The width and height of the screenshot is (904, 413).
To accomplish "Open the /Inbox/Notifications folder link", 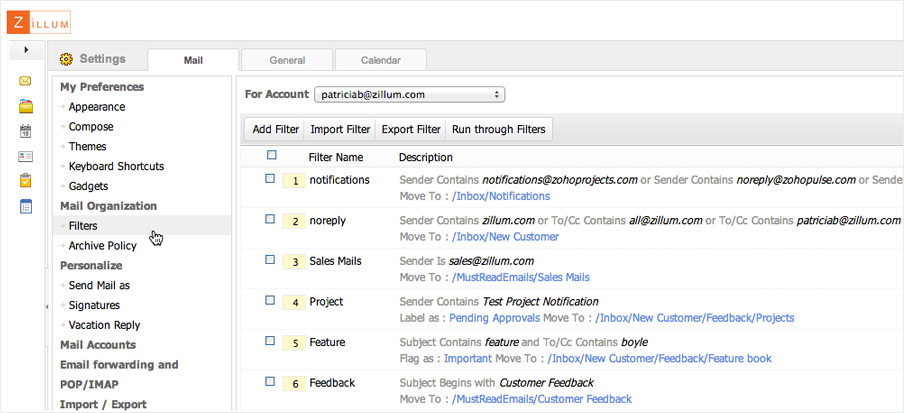I will point(501,196).
